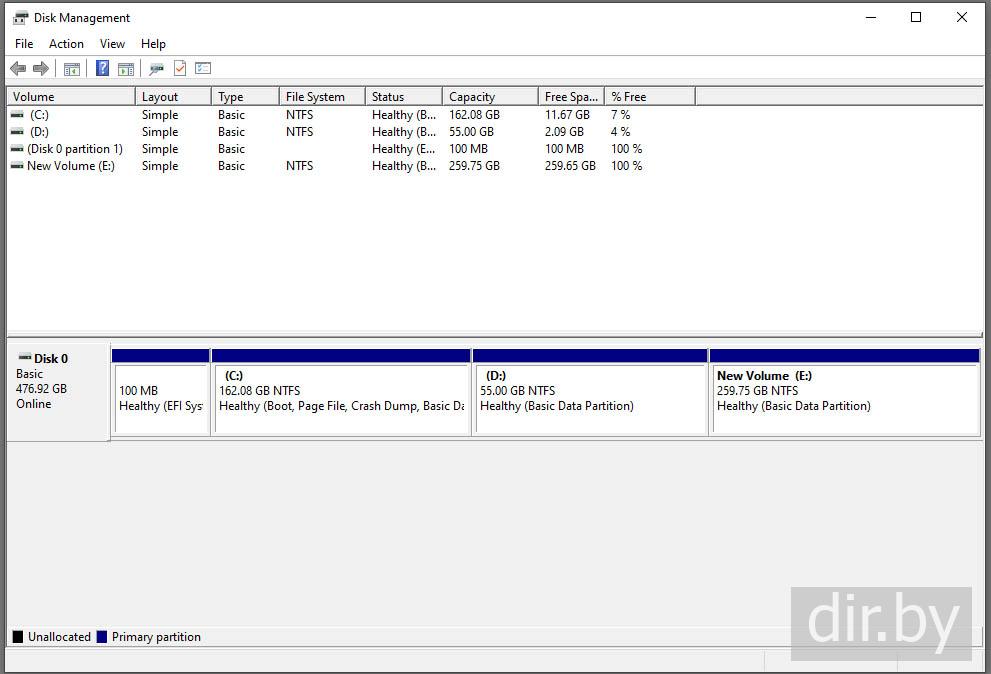The width and height of the screenshot is (991, 674).
Task: Click the Disk 0 label panel
Action: tap(57, 390)
